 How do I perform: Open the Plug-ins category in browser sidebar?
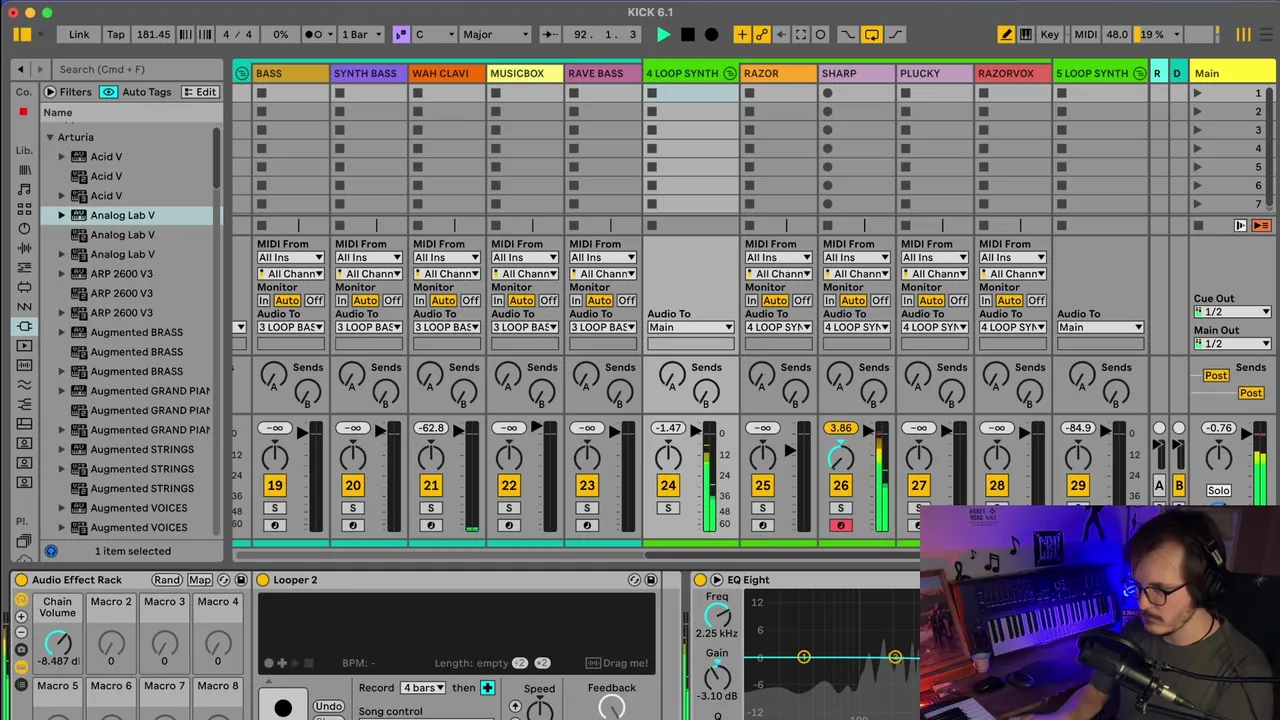click(24, 326)
